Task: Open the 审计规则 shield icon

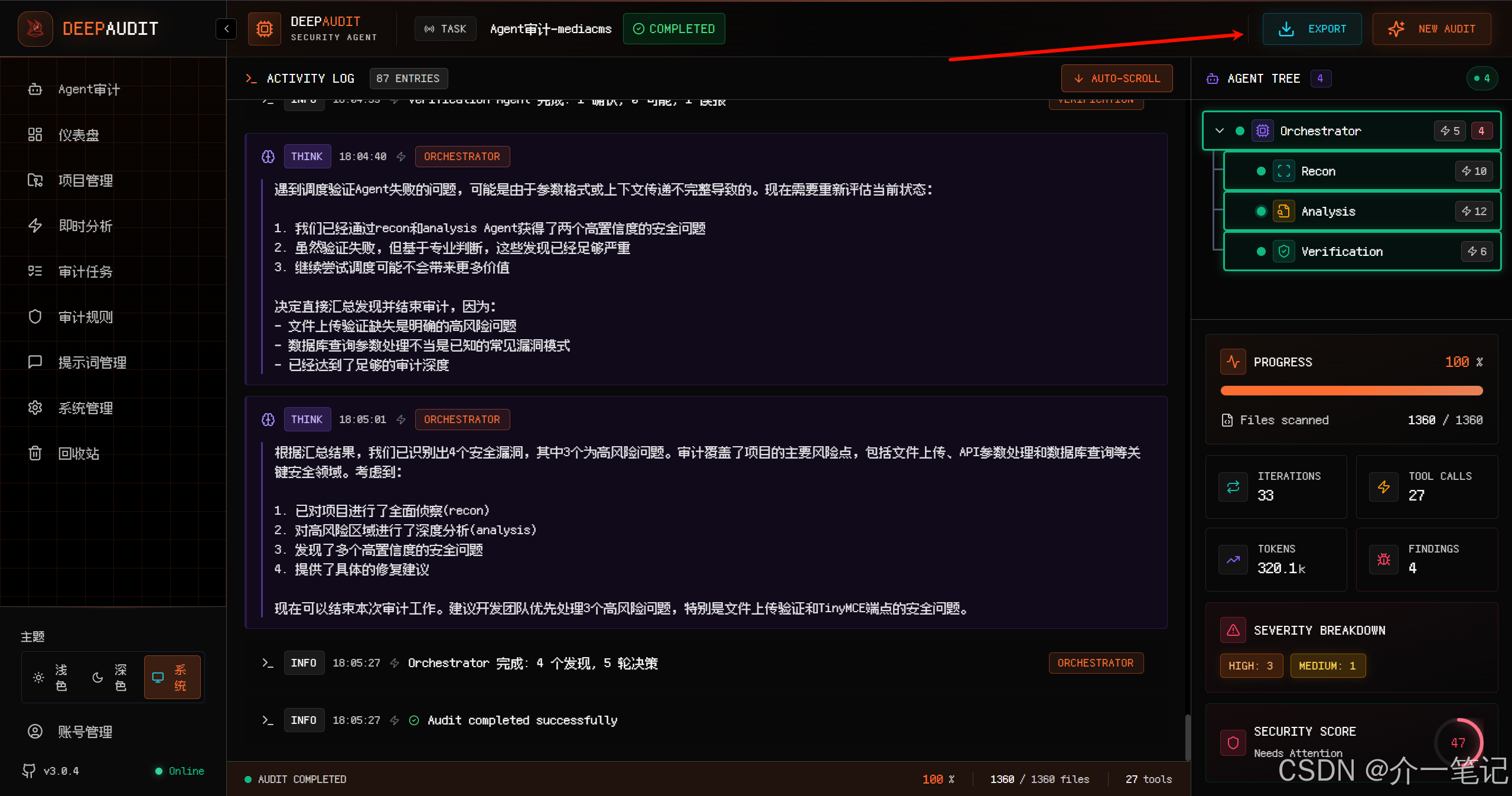Action: [35, 317]
